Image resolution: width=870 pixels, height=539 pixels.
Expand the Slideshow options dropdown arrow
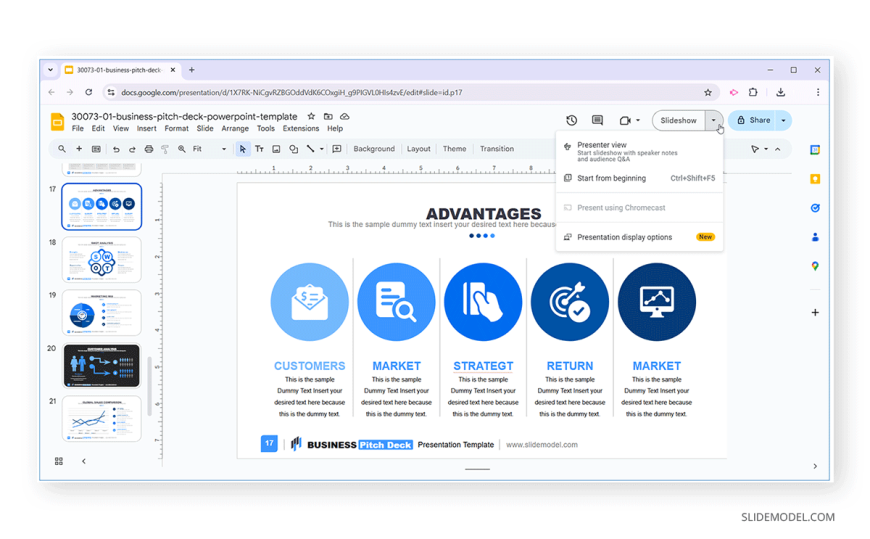tap(714, 120)
